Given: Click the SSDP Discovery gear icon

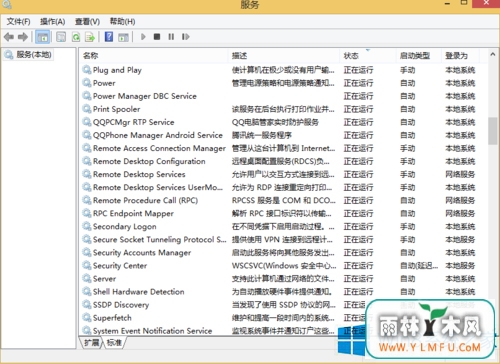Looking at the screenshot, I should (87, 304).
